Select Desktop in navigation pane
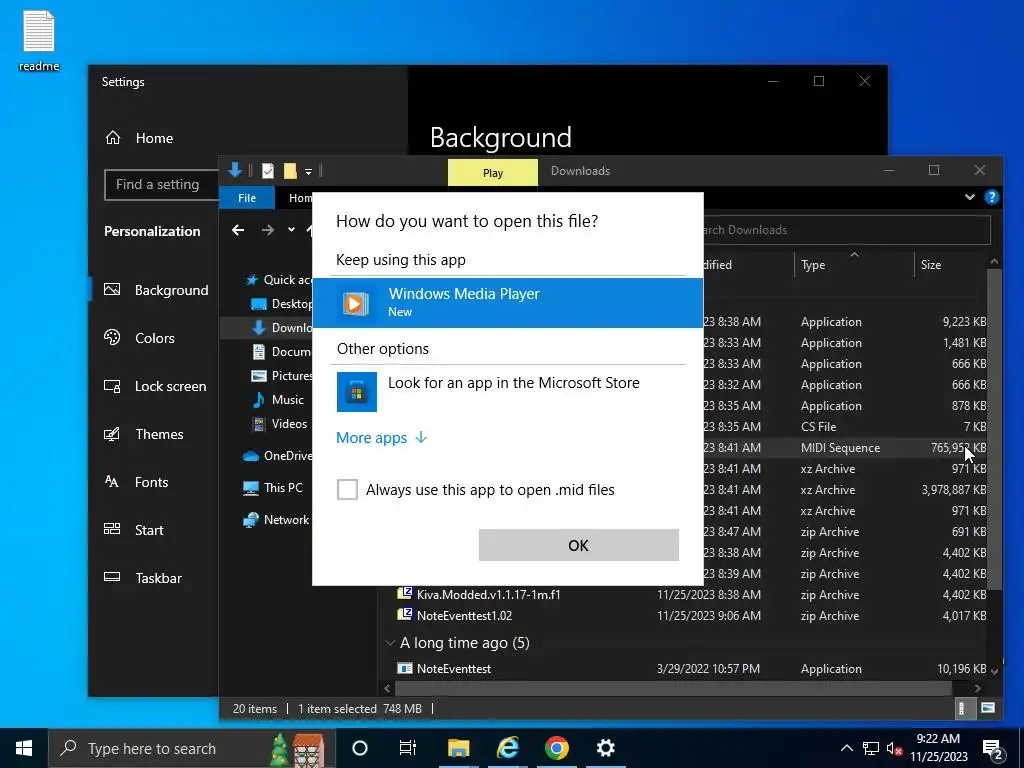 [281, 304]
